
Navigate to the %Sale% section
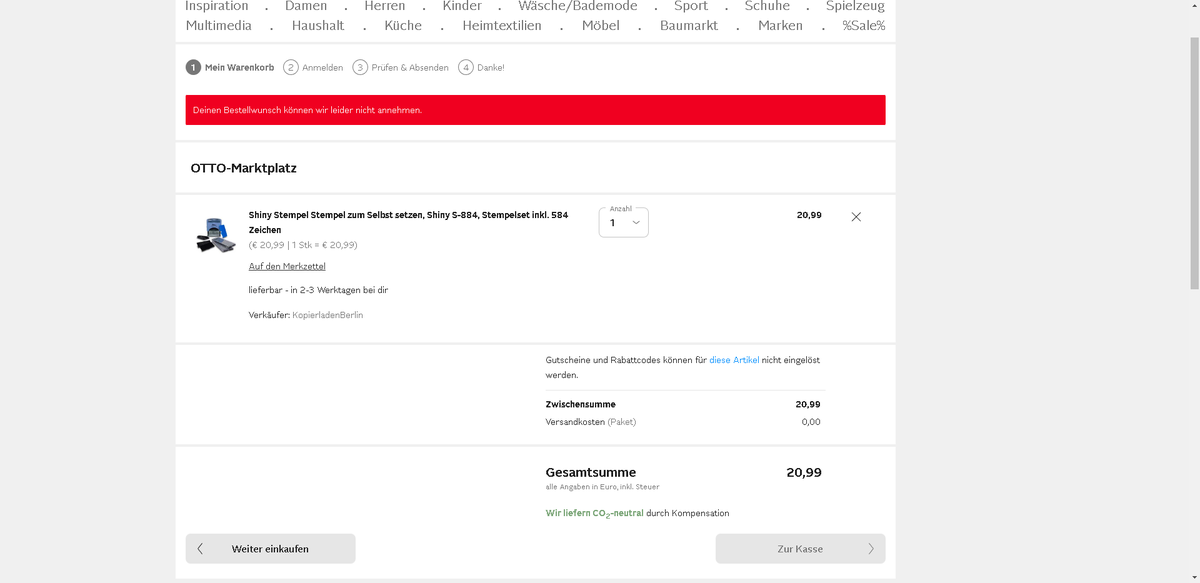click(863, 25)
